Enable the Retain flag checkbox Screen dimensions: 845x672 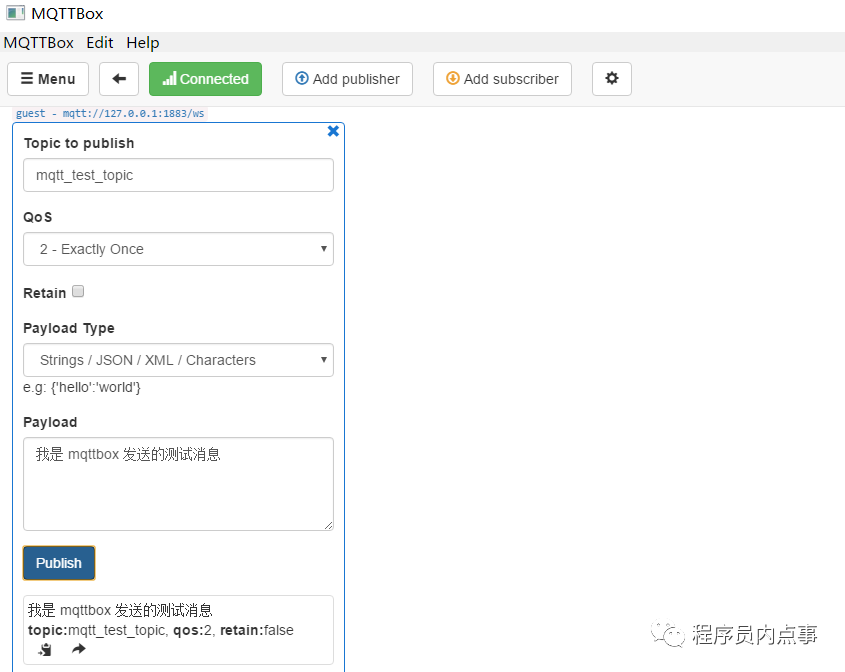[78, 291]
